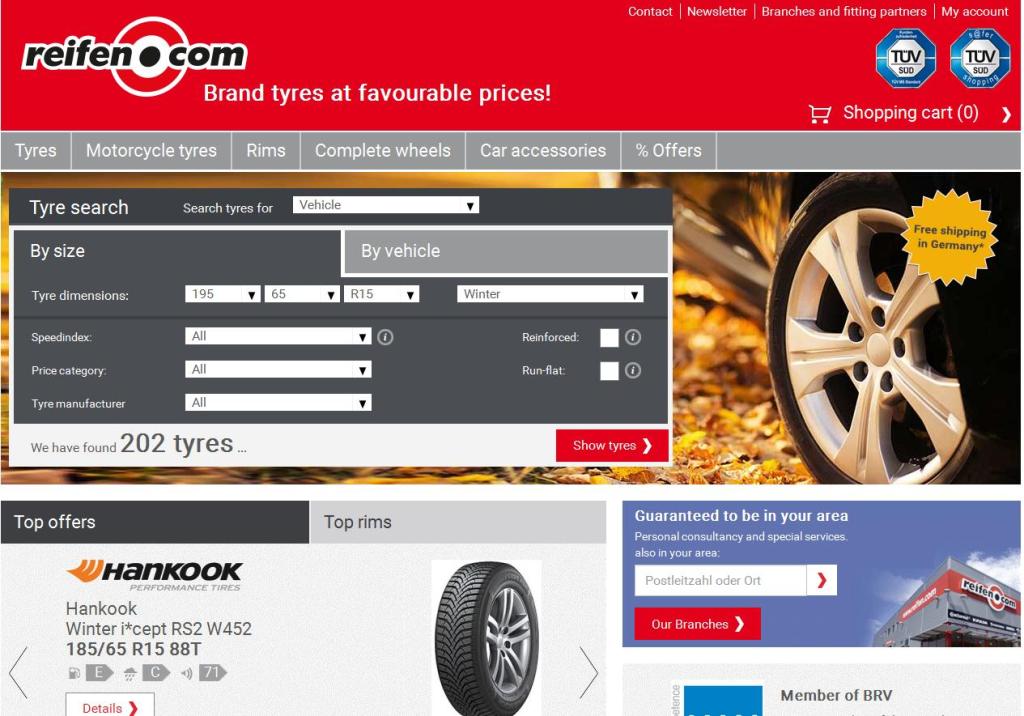
Task: Open Search tyres for Vehicle dropdown
Action: [x=385, y=205]
